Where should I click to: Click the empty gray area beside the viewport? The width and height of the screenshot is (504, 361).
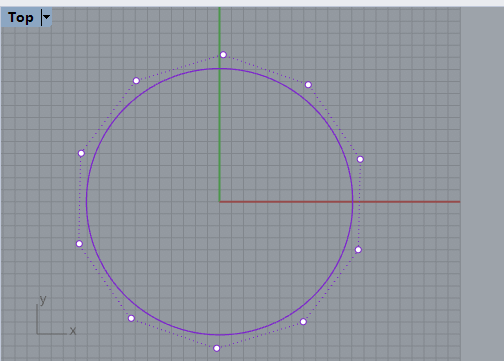(482, 183)
